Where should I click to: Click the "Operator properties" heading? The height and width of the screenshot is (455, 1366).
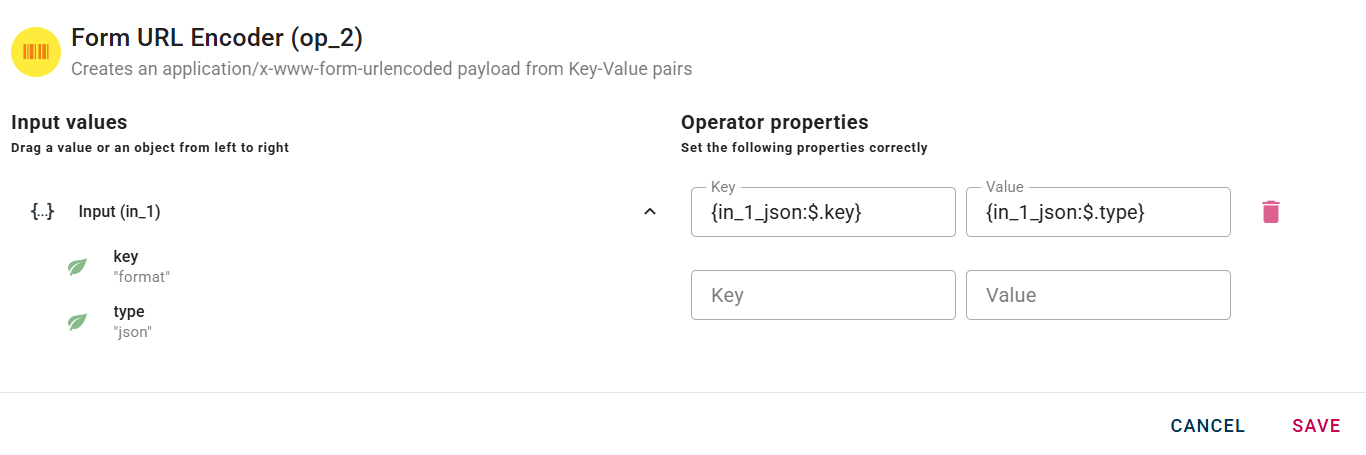tap(774, 122)
